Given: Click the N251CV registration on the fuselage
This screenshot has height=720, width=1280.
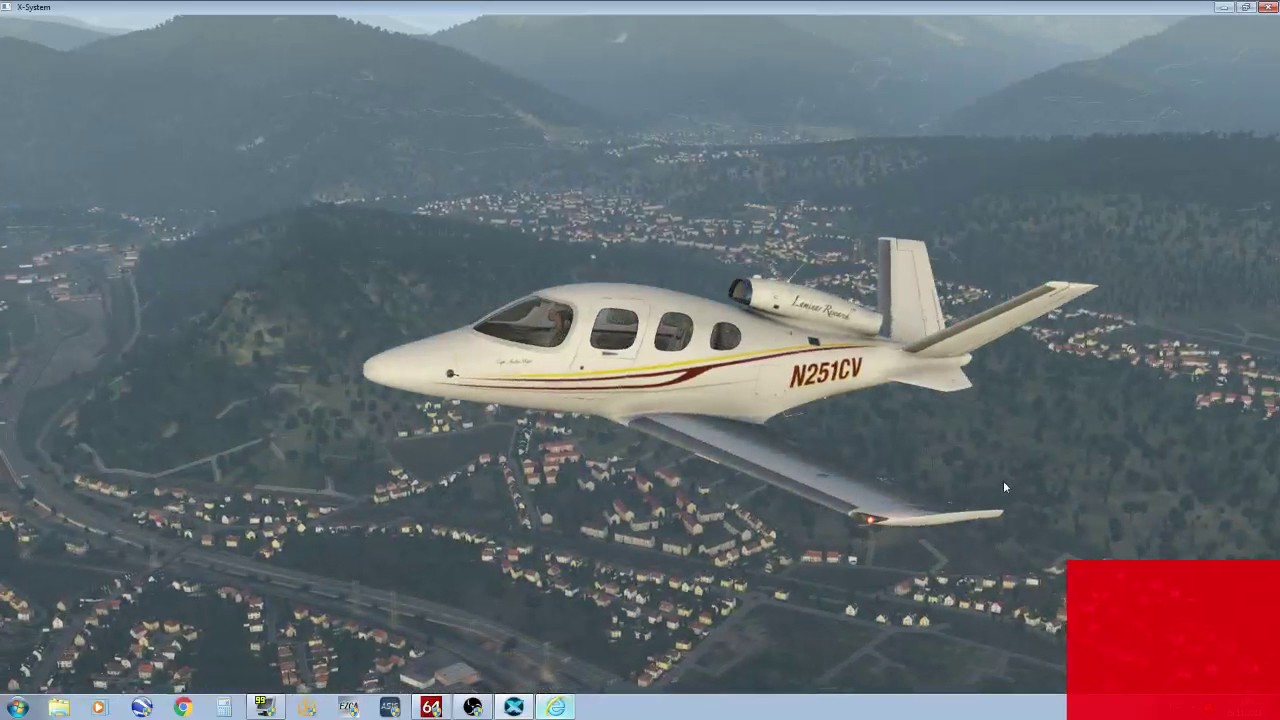Looking at the screenshot, I should tap(826, 372).
